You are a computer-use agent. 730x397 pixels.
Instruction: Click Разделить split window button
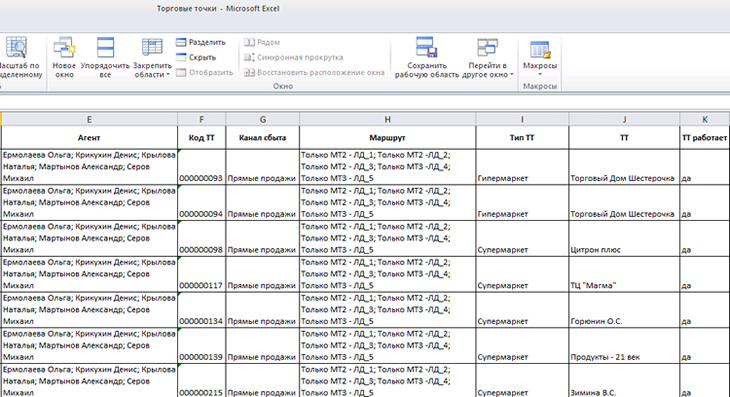[x=201, y=42]
